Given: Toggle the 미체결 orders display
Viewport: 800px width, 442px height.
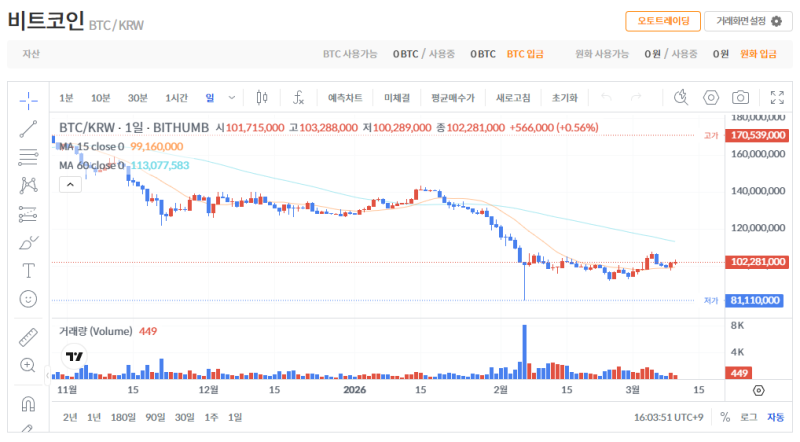Looking at the screenshot, I should pos(397,98).
